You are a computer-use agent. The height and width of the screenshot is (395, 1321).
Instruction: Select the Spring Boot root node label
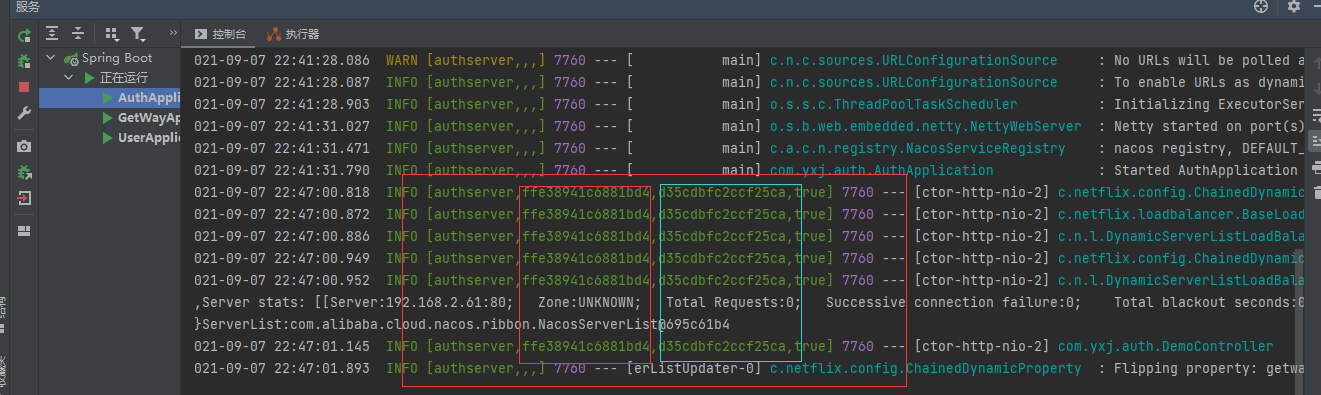point(117,58)
